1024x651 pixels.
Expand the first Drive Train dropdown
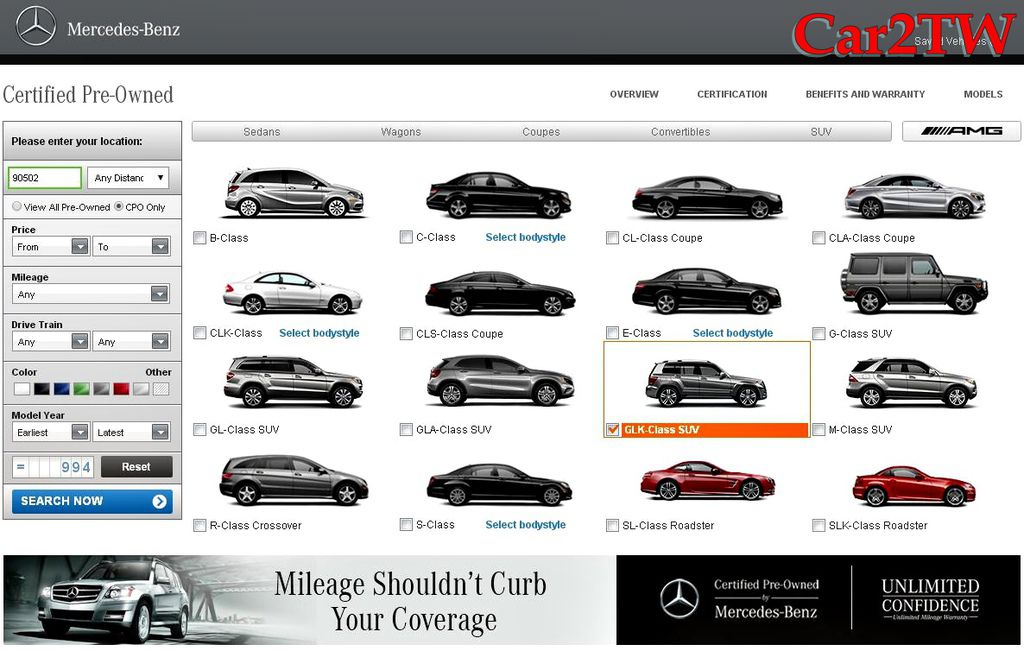pos(50,341)
